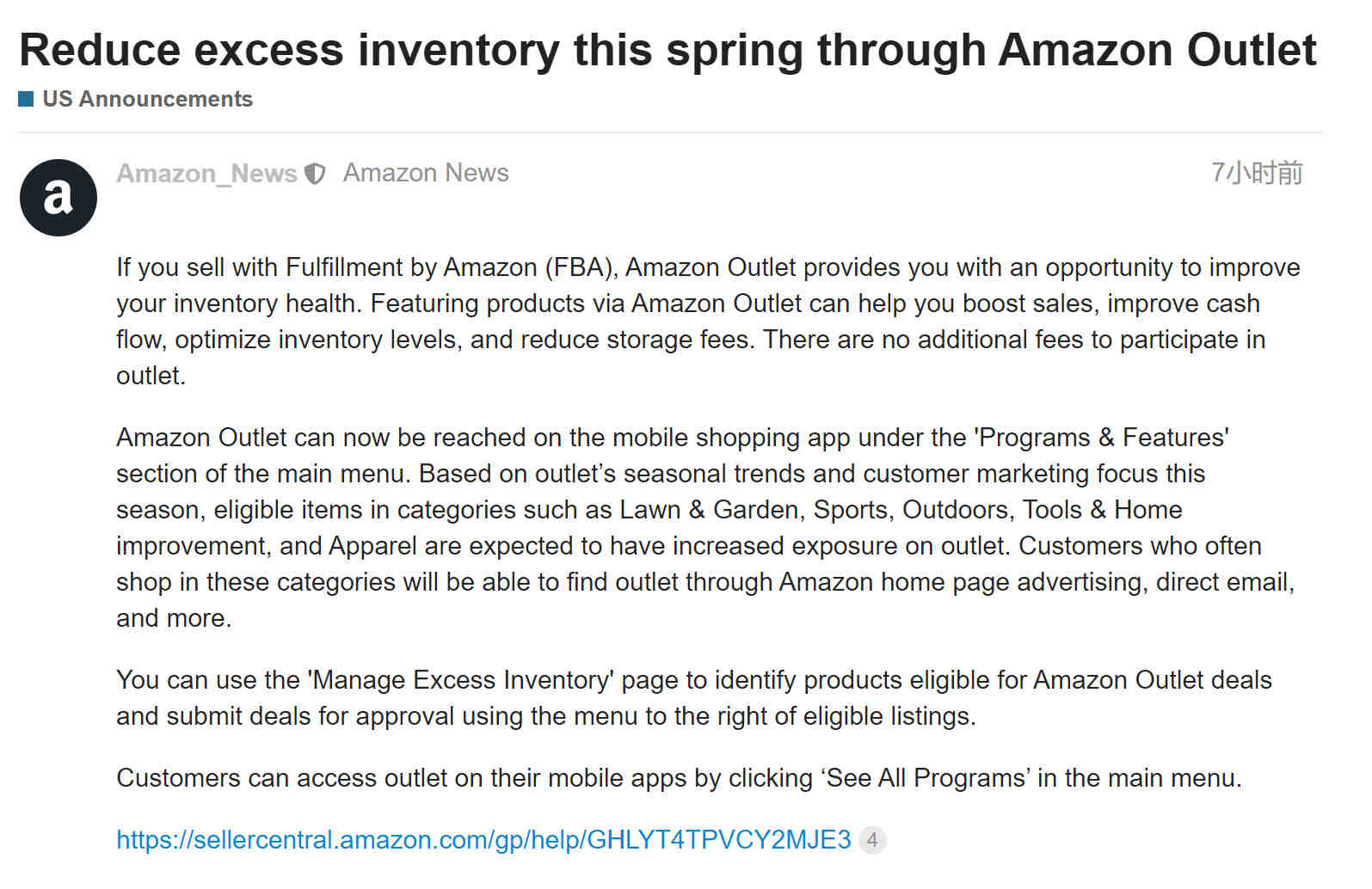The height and width of the screenshot is (889, 1372).
Task: Click the quoted text 'See All Programs'
Action: pos(925,778)
